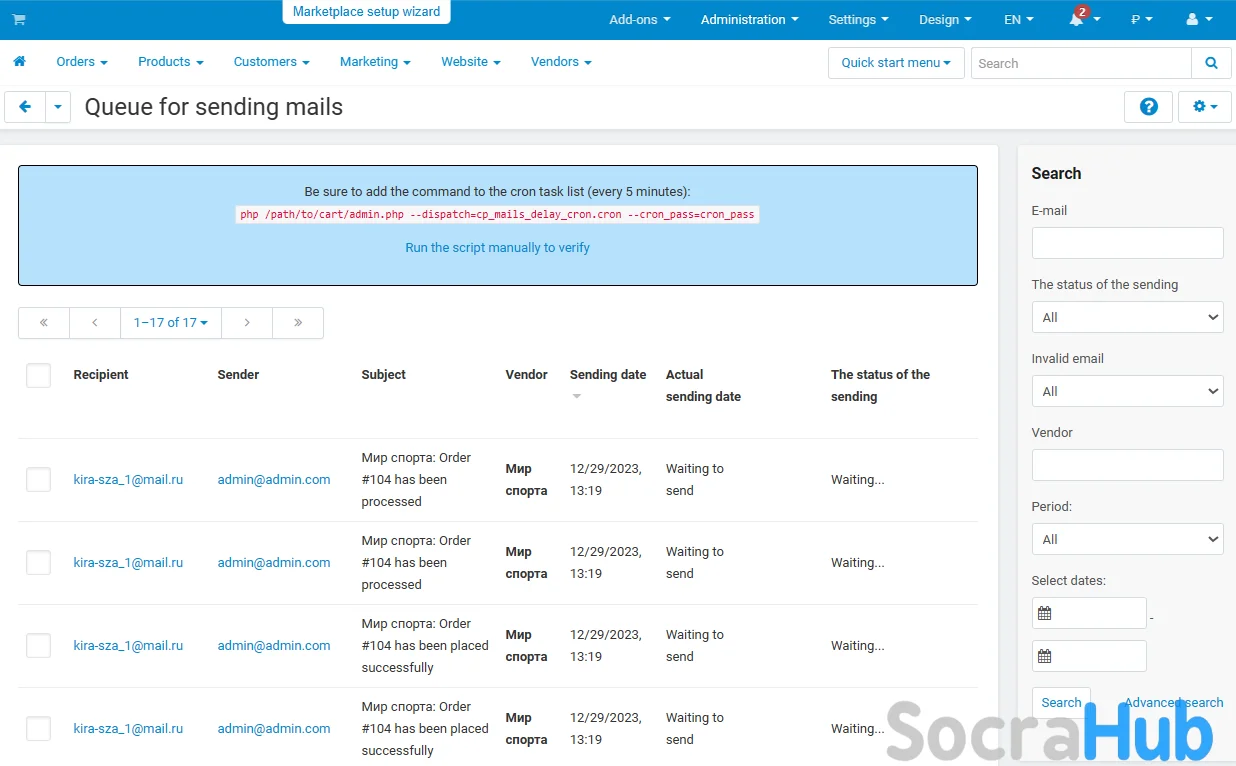Open the Add-ons menu
The height and width of the screenshot is (766, 1236).
click(x=639, y=20)
